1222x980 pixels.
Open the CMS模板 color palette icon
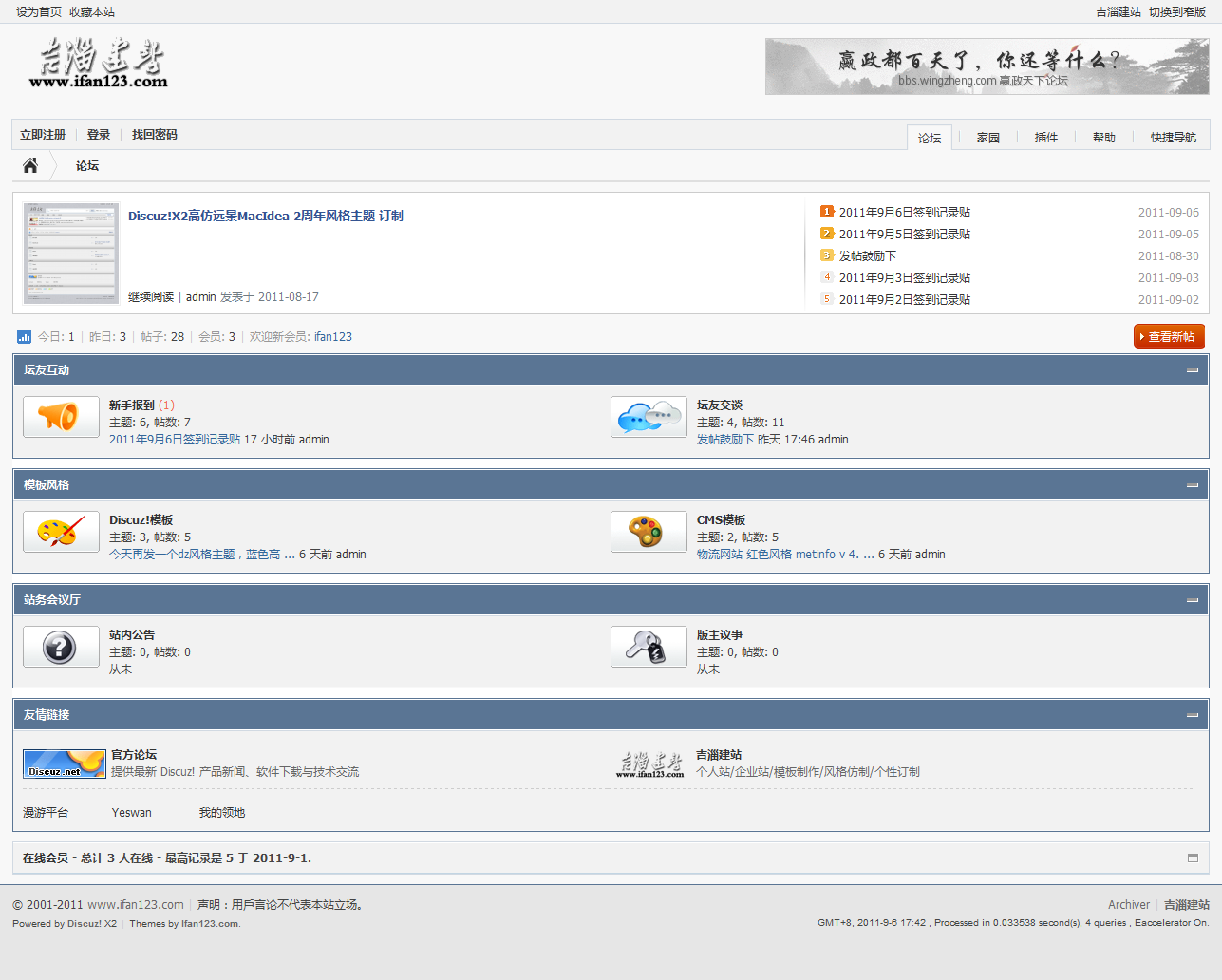(x=649, y=532)
